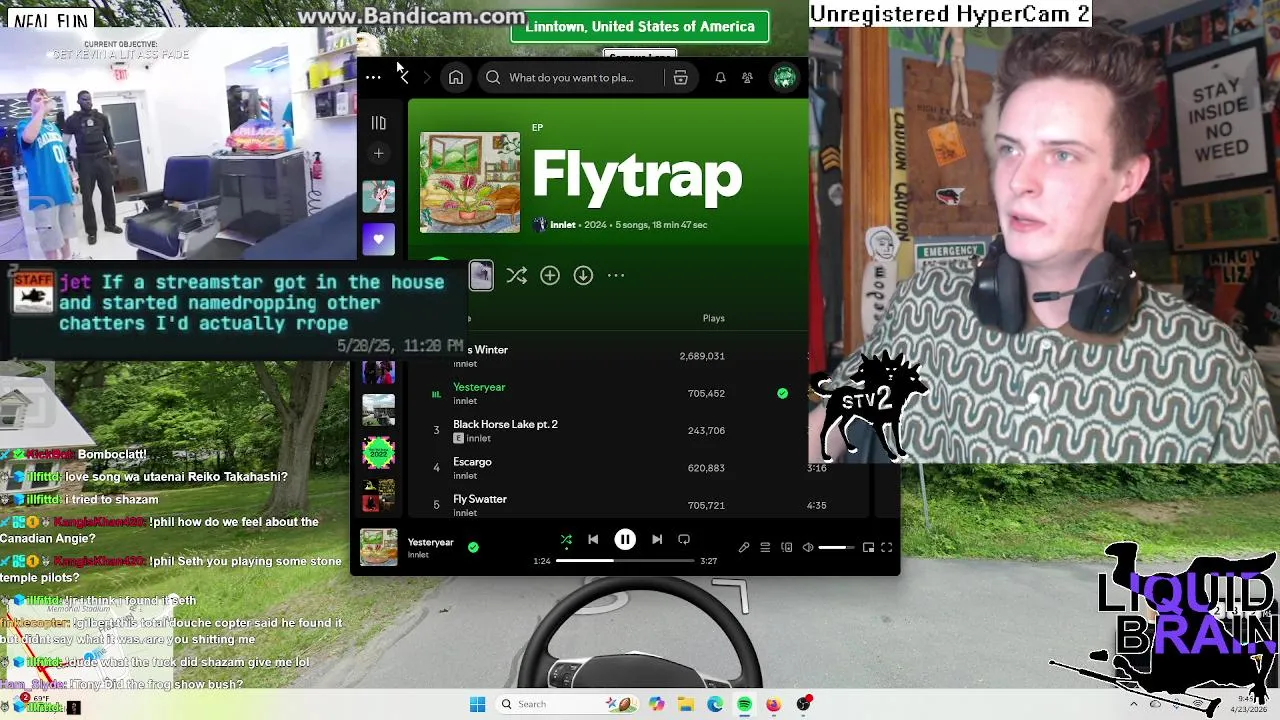Select the Plays column header

713,318
